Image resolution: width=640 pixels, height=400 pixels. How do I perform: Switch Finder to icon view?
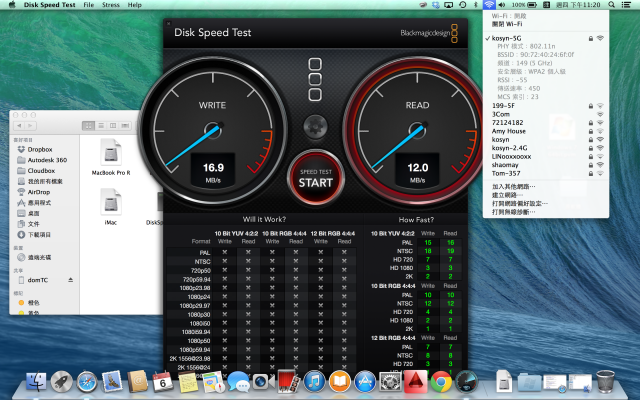pos(88,126)
